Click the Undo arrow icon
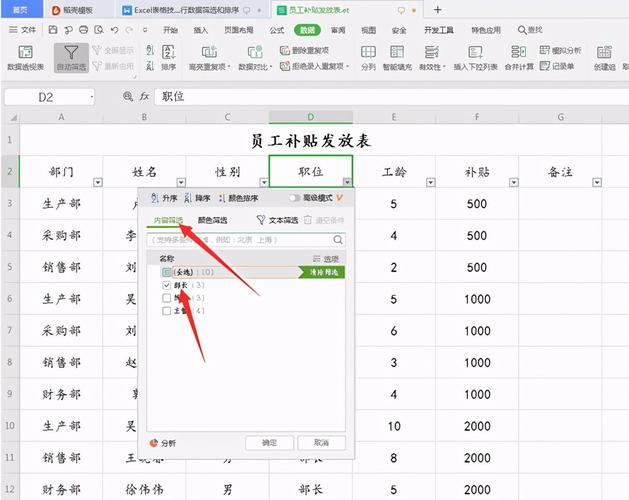 click(115, 30)
